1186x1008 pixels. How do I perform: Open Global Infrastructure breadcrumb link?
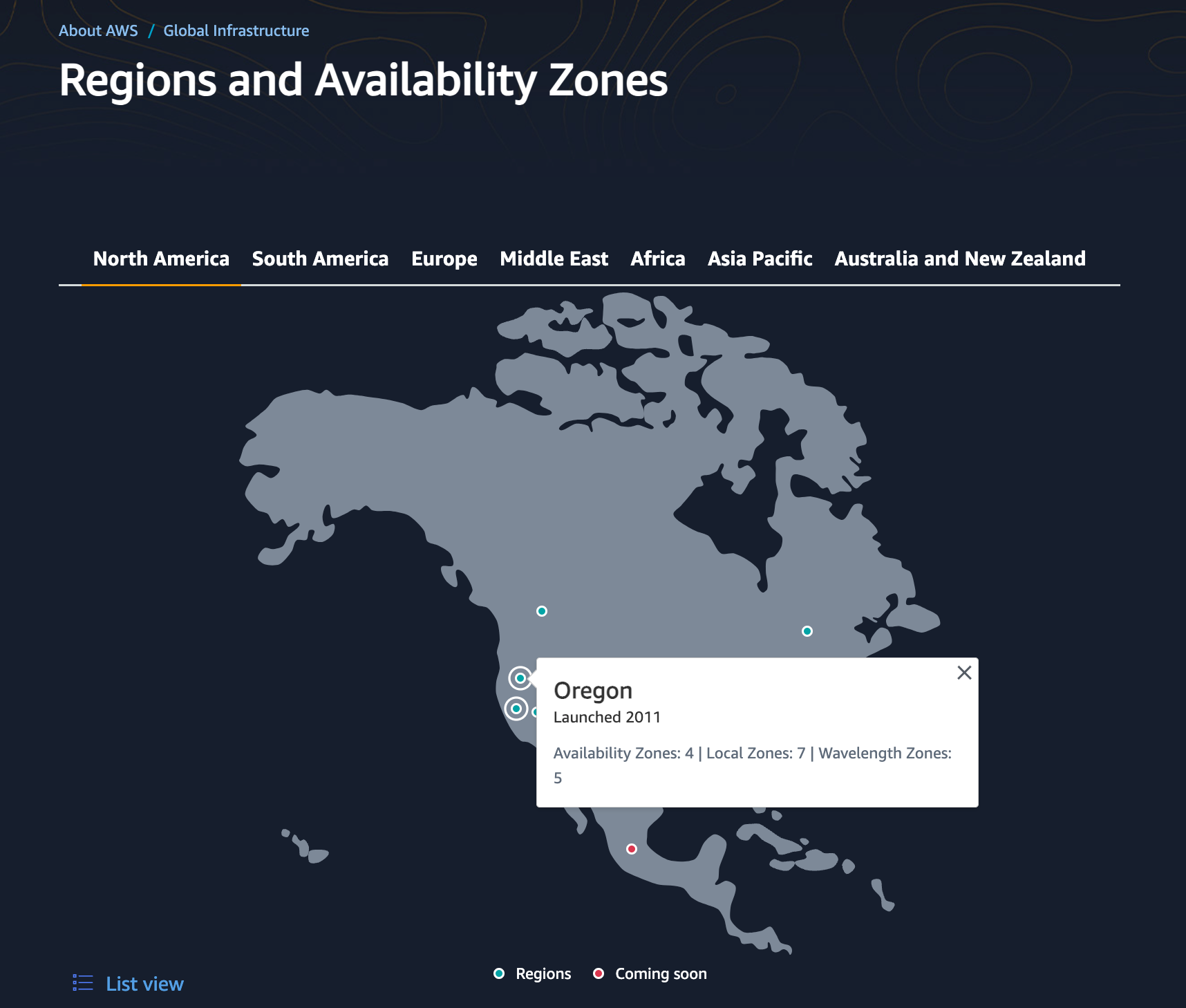click(236, 30)
